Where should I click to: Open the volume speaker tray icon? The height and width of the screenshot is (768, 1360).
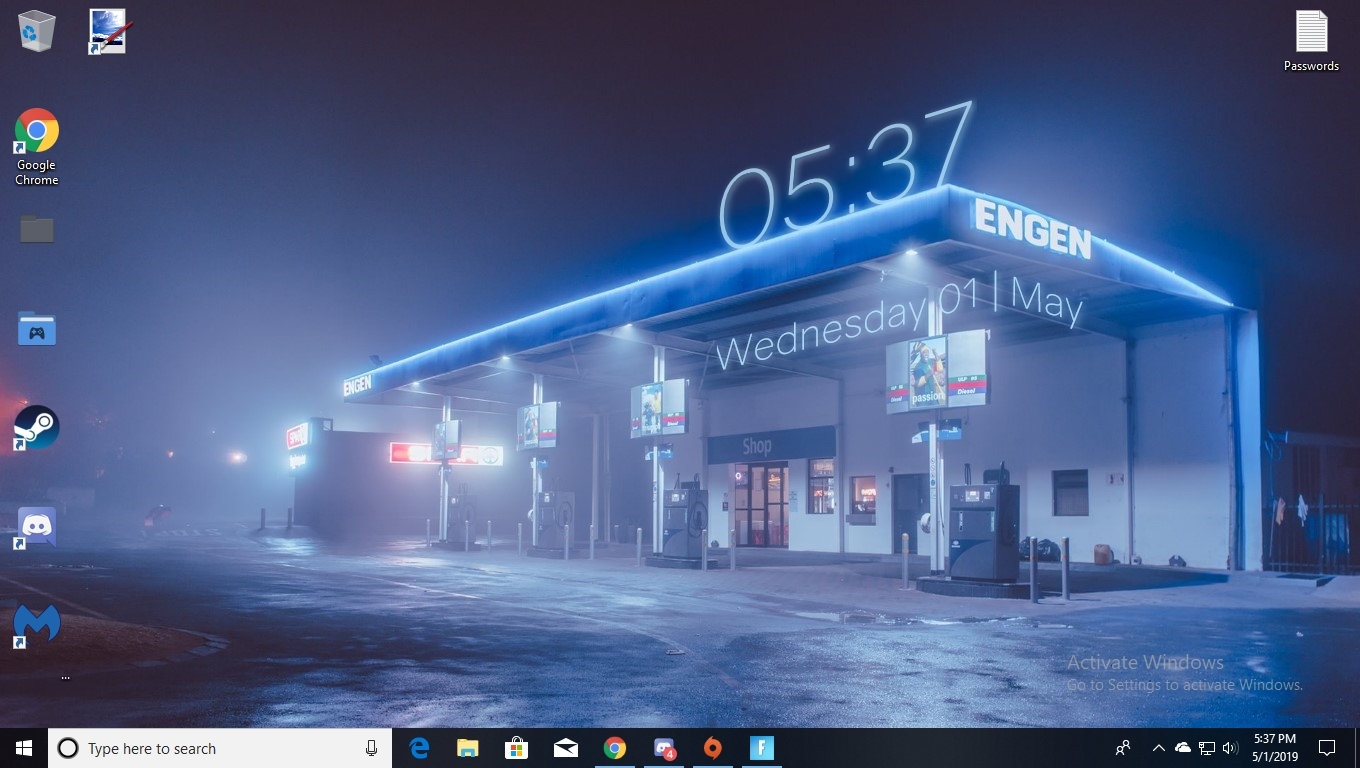tap(1230, 748)
